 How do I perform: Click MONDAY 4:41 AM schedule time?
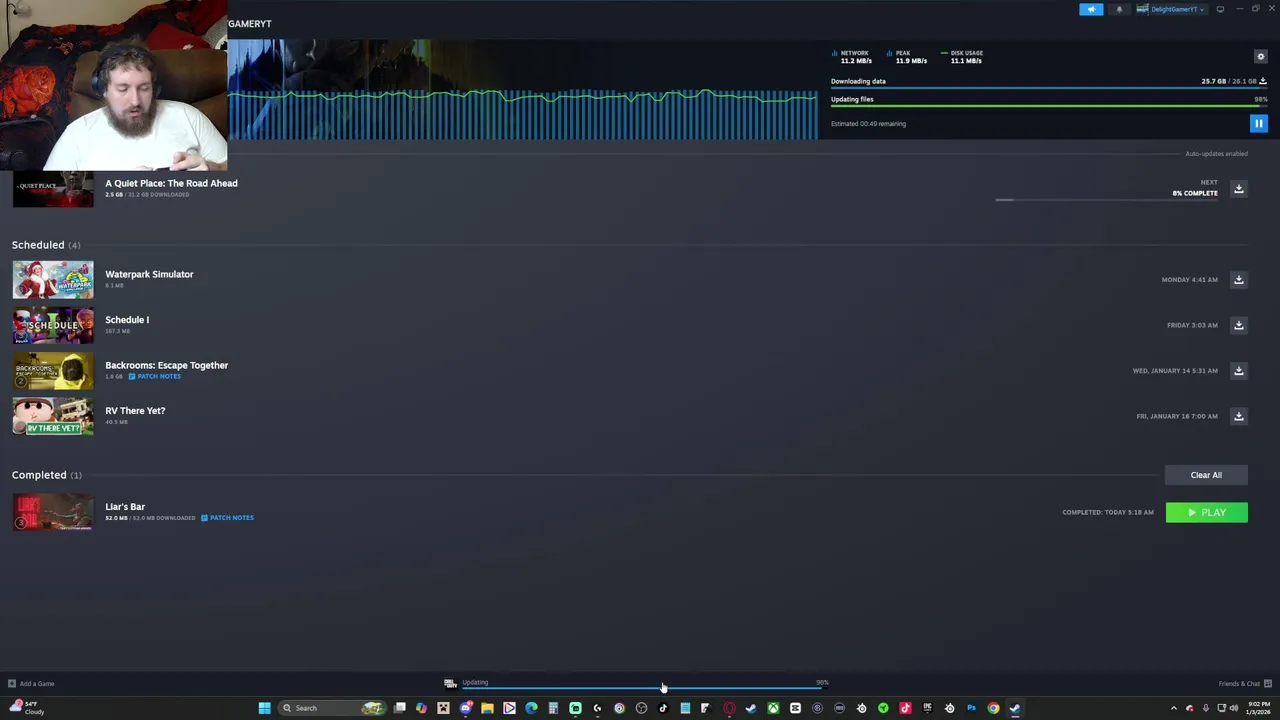(x=1190, y=280)
